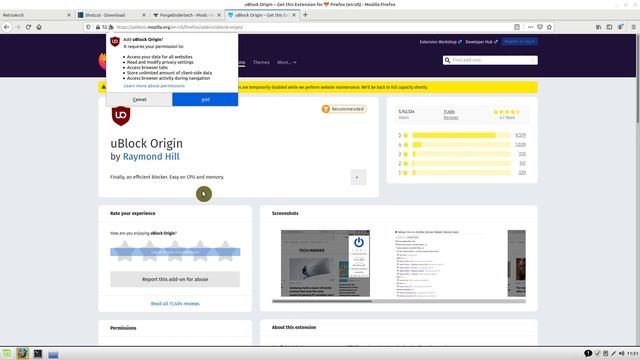Switch to the ForgeEndertech Mods tab
The image size is (640, 360).
tap(187, 15)
